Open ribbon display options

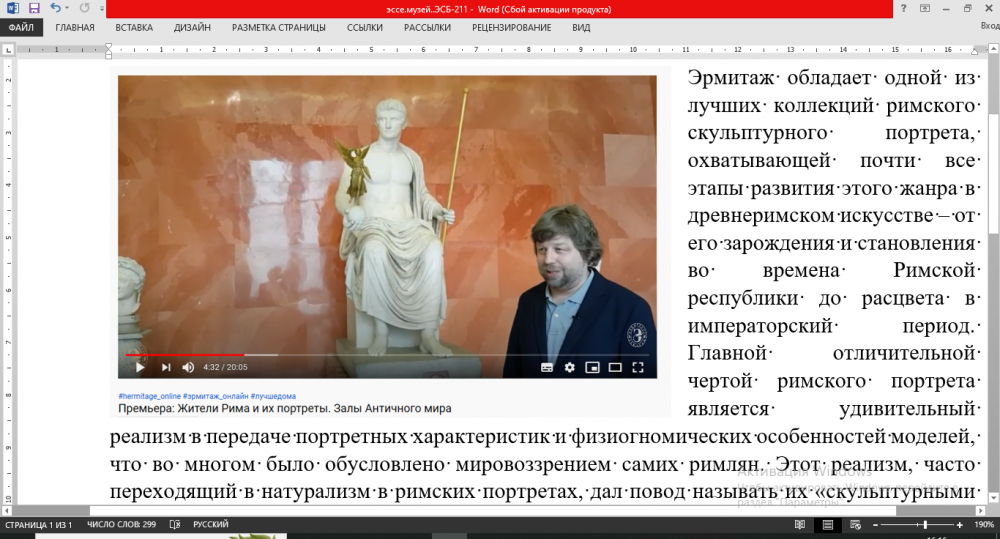(x=924, y=8)
